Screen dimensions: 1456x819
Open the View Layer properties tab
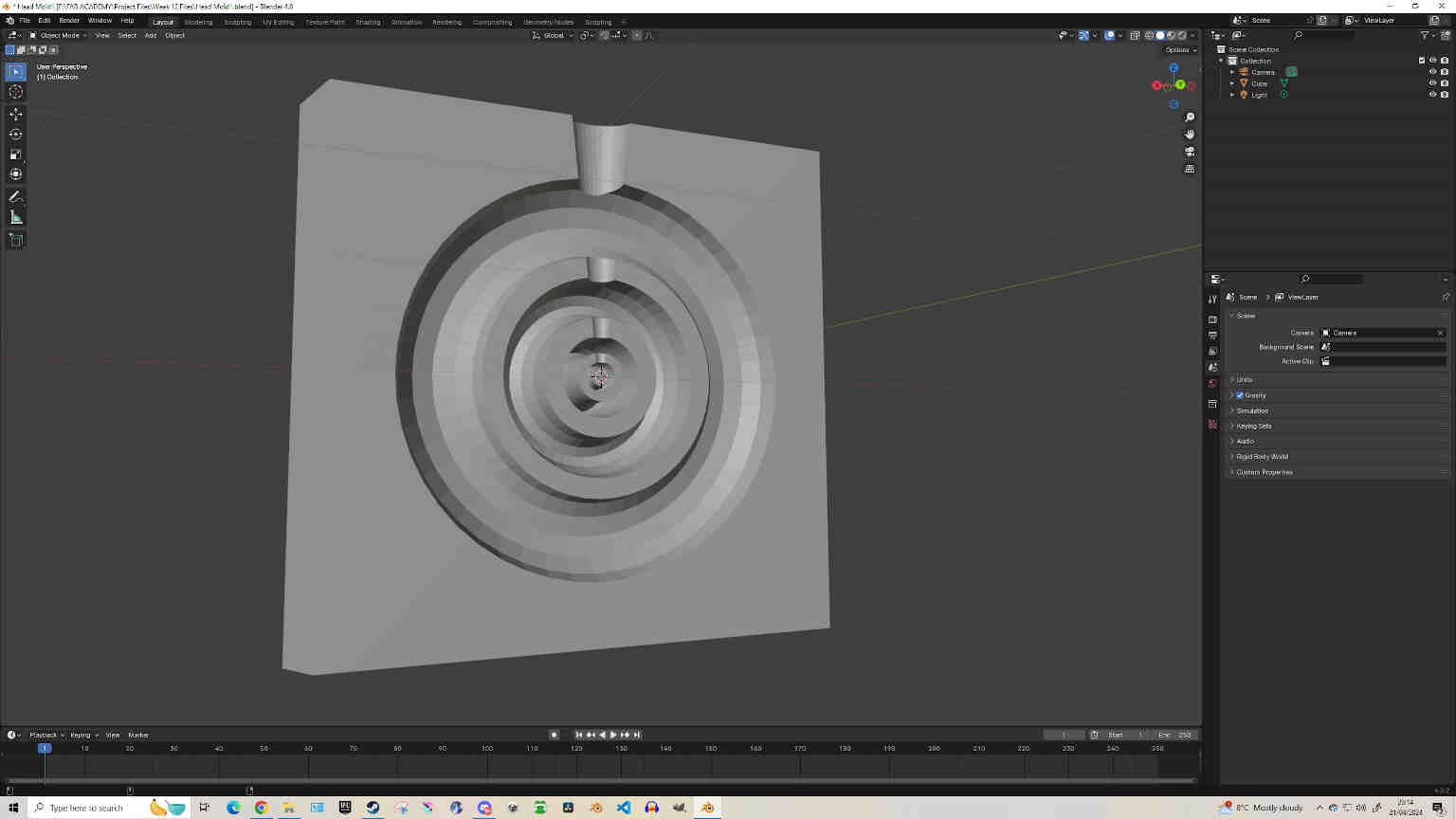[1212, 352]
